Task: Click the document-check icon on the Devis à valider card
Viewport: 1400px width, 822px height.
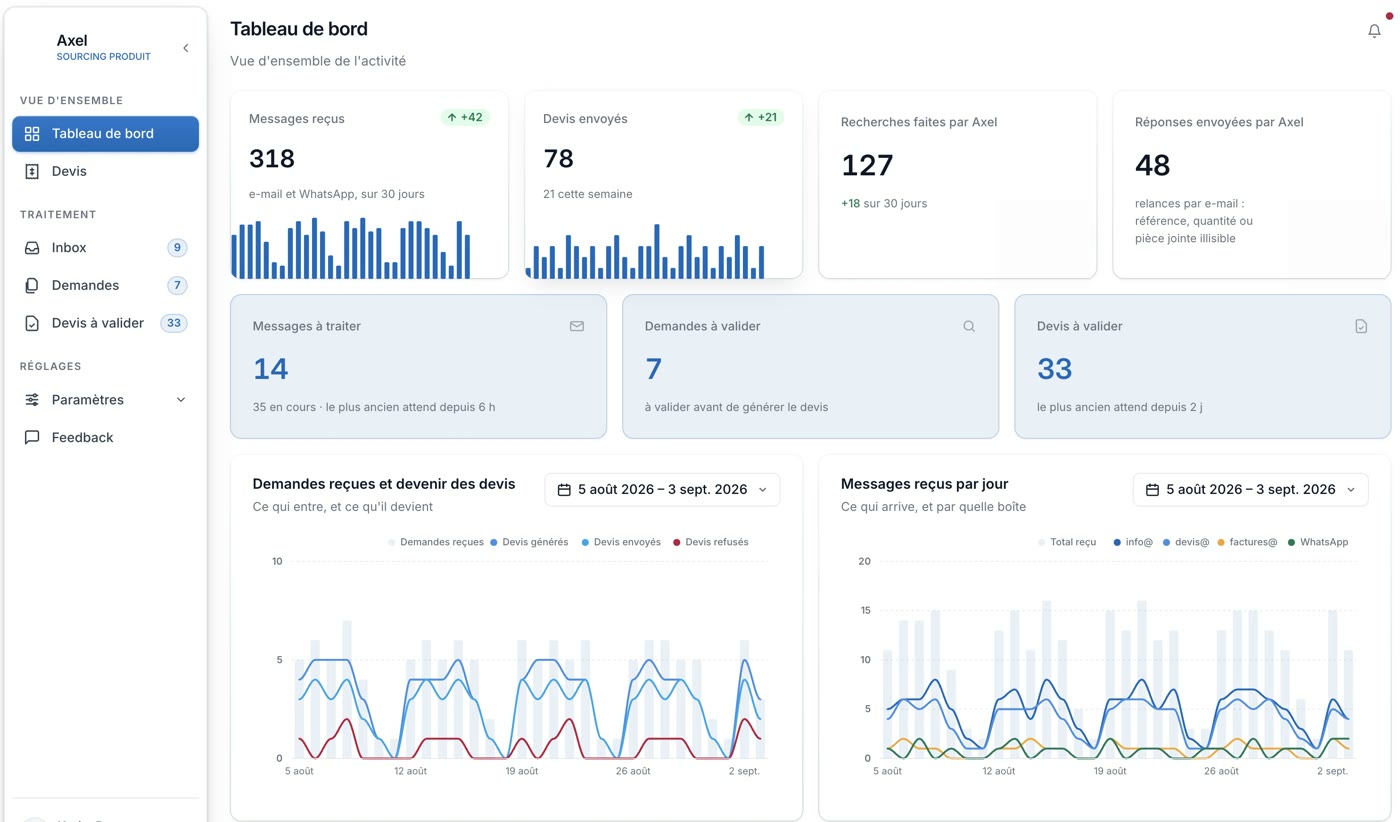Action: (1361, 326)
